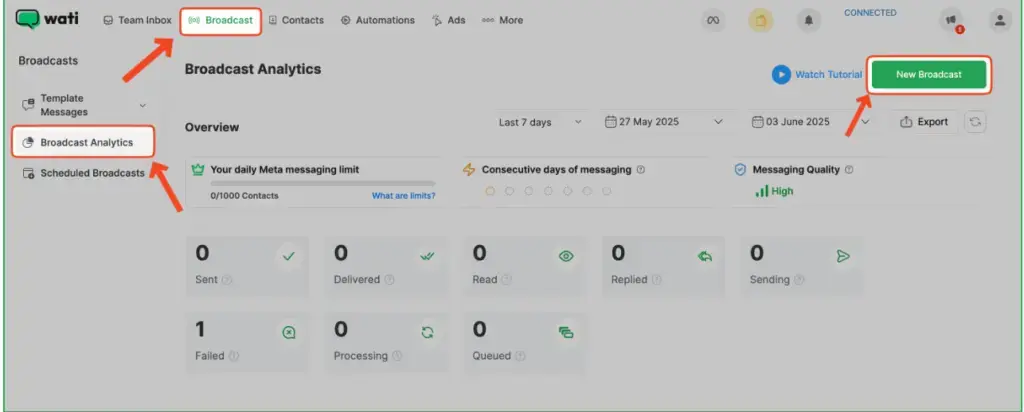Viewport: 1024px width, 412px height.
Task: Open the Queued info tooltip icon
Action: coord(520,356)
